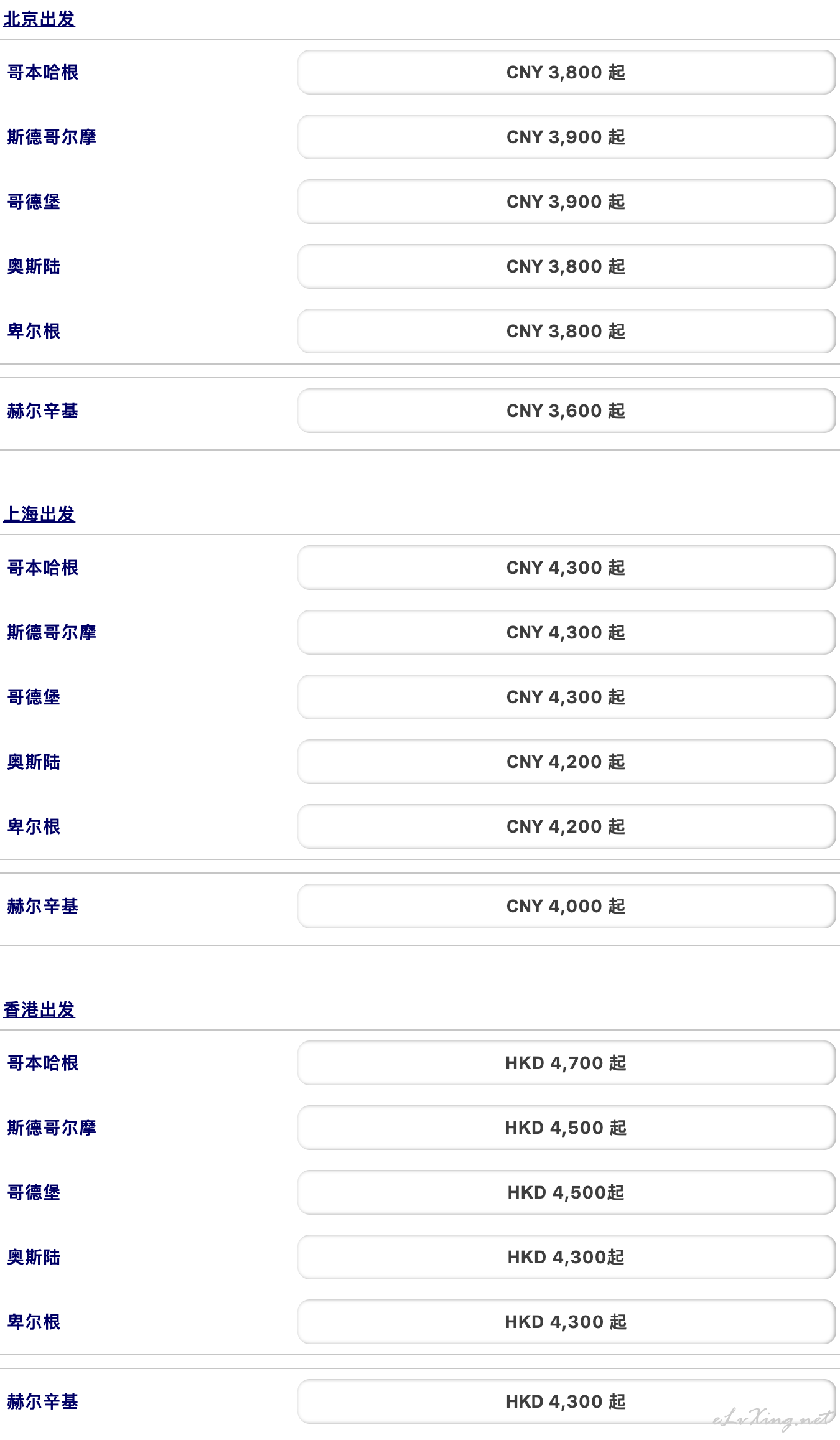Choose Hong Kong 斯德哥尔摩 HKD 4,500 fare
Screen dimensions: 840x1440
coord(566,1128)
